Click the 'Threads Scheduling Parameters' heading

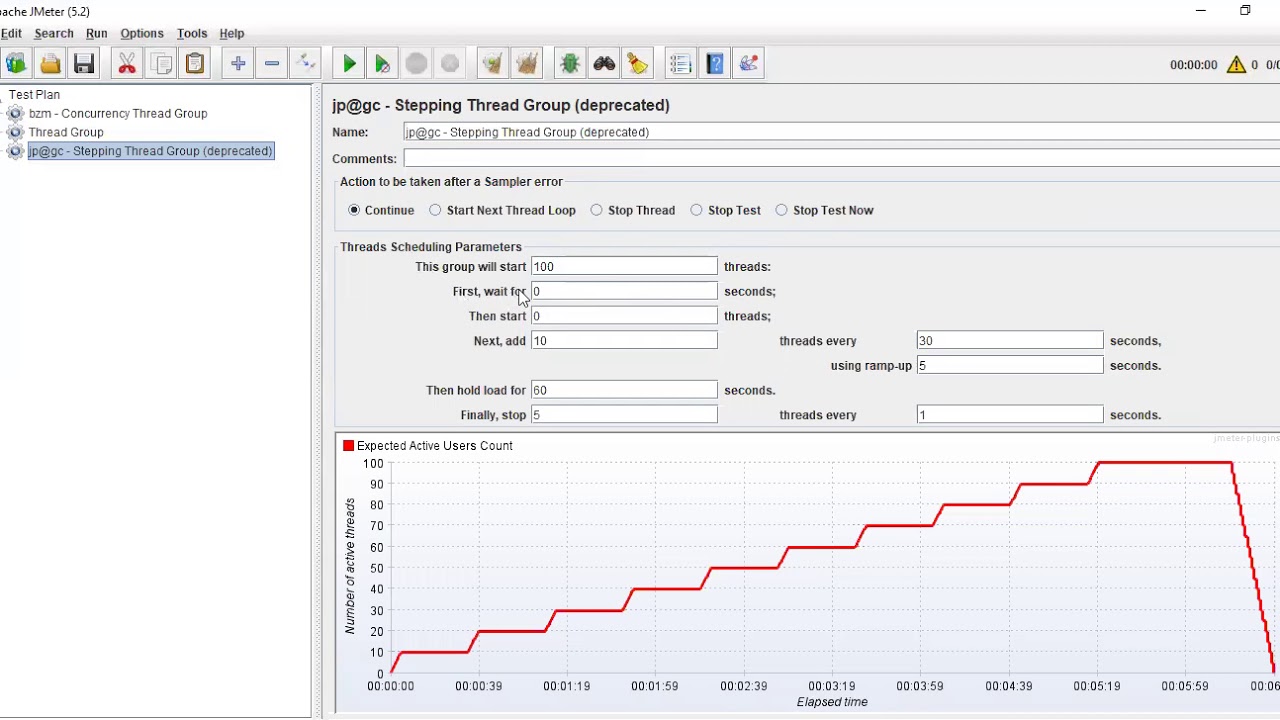point(431,247)
